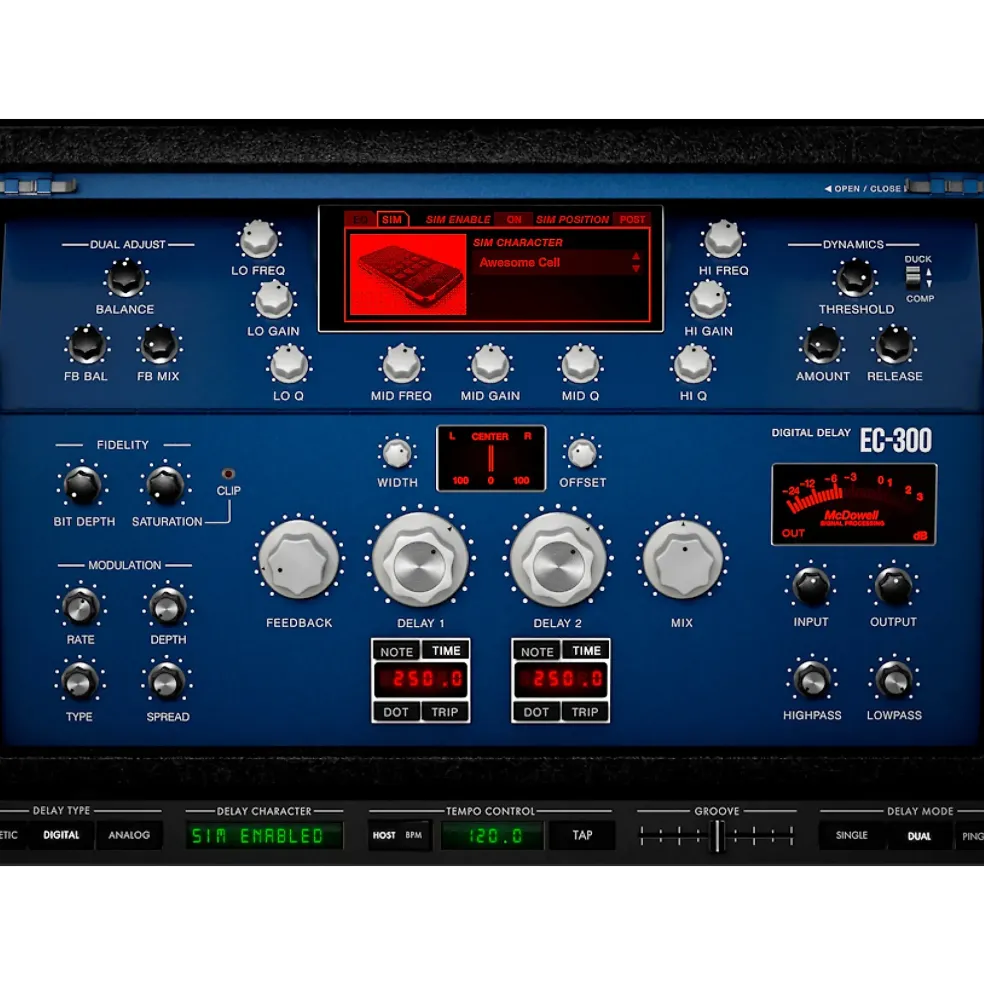The height and width of the screenshot is (985, 984).
Task: Click the modulation Rate knob
Action: click(x=80, y=607)
